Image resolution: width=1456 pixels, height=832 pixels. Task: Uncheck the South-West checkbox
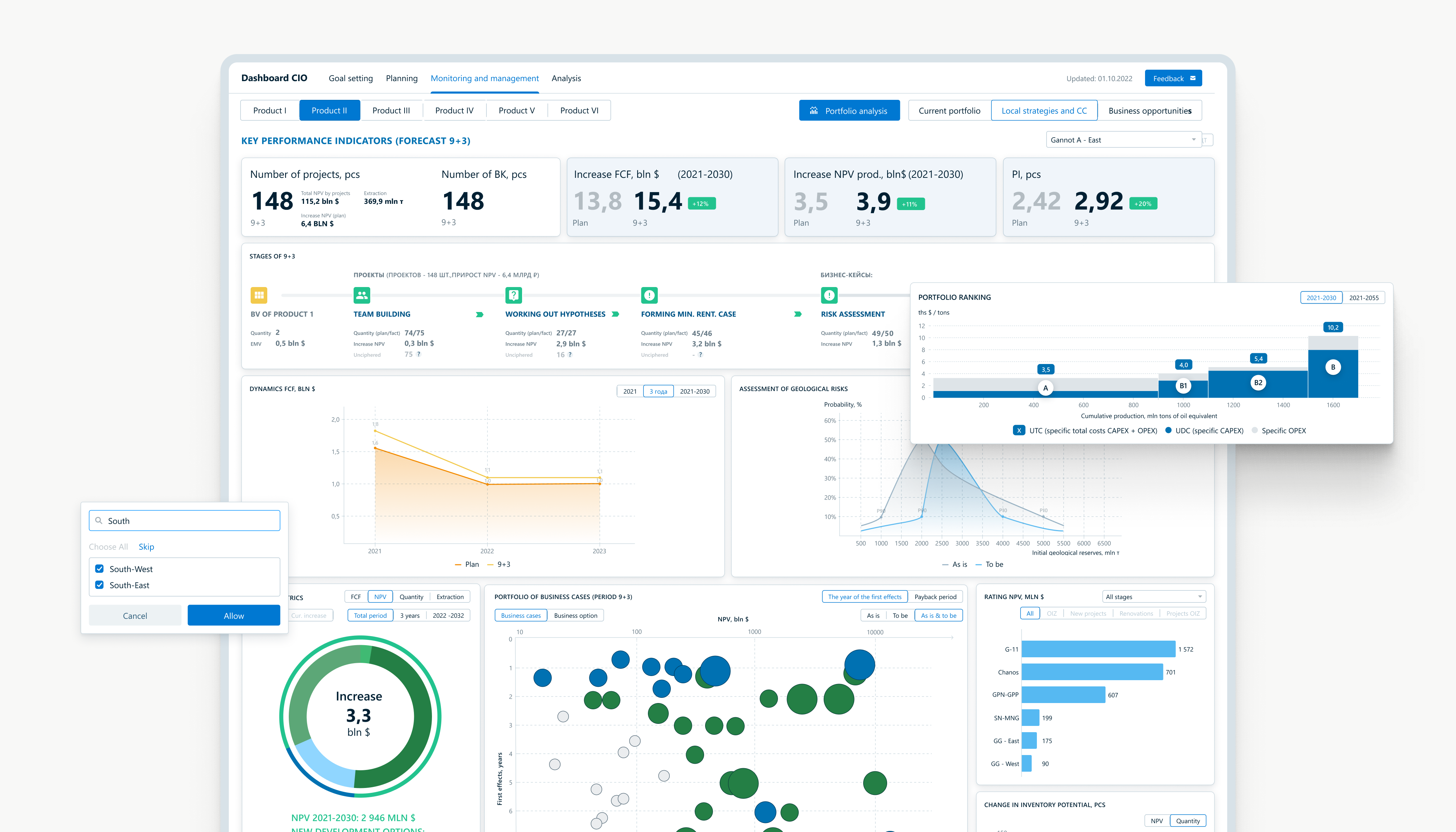click(x=99, y=569)
